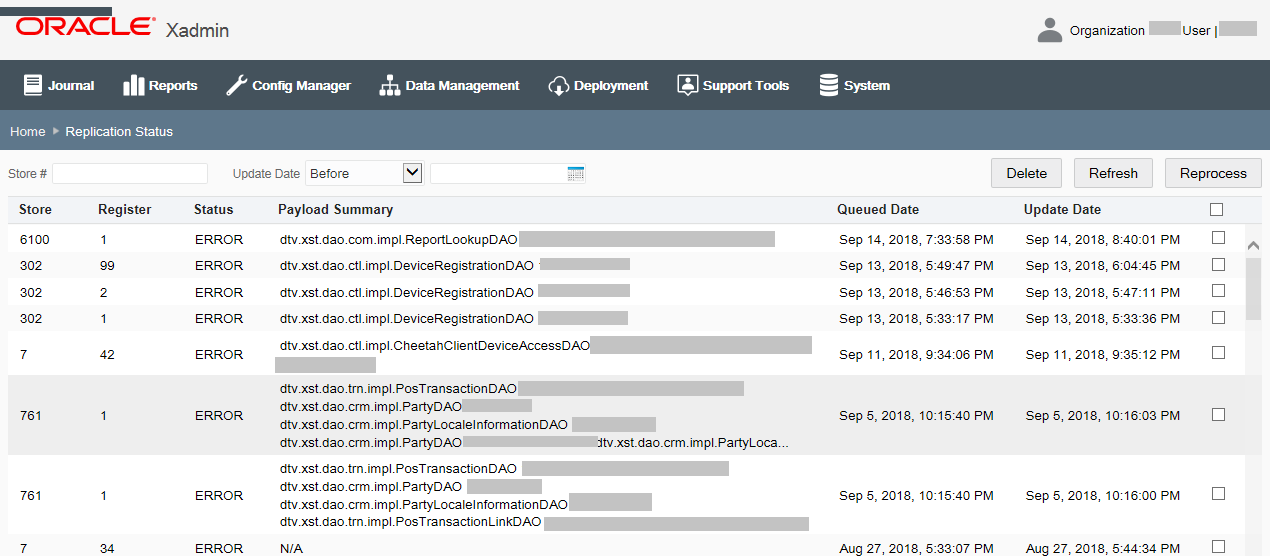Click the Organization label in header

point(1107,31)
